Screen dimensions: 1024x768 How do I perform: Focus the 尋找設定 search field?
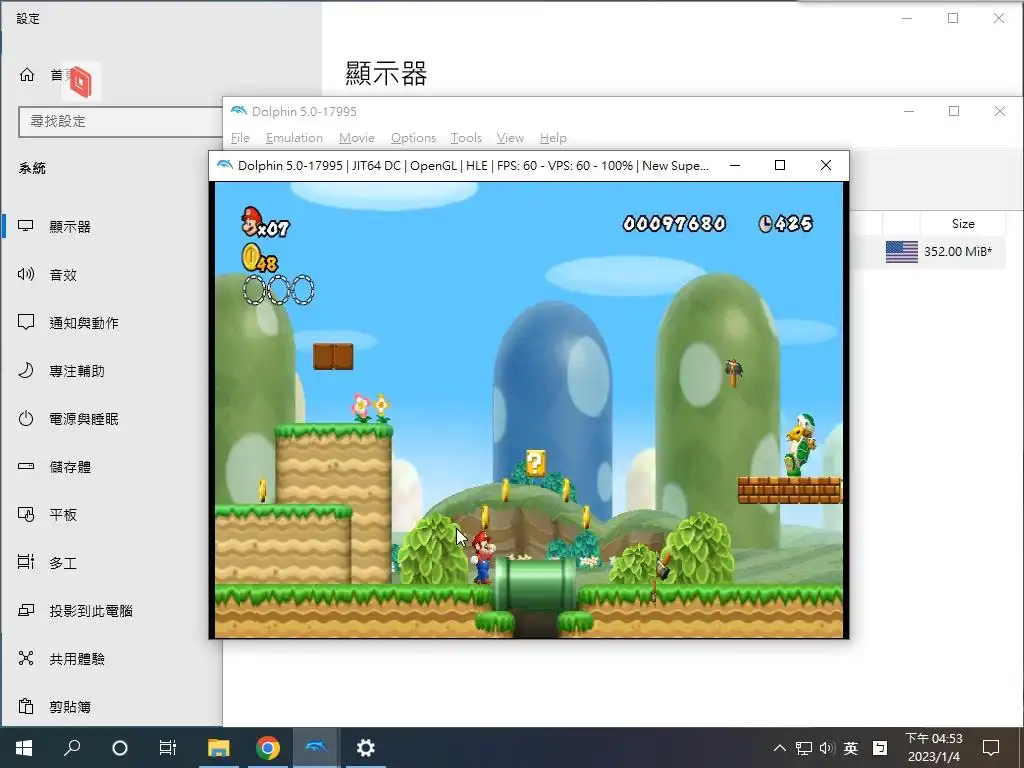point(120,121)
